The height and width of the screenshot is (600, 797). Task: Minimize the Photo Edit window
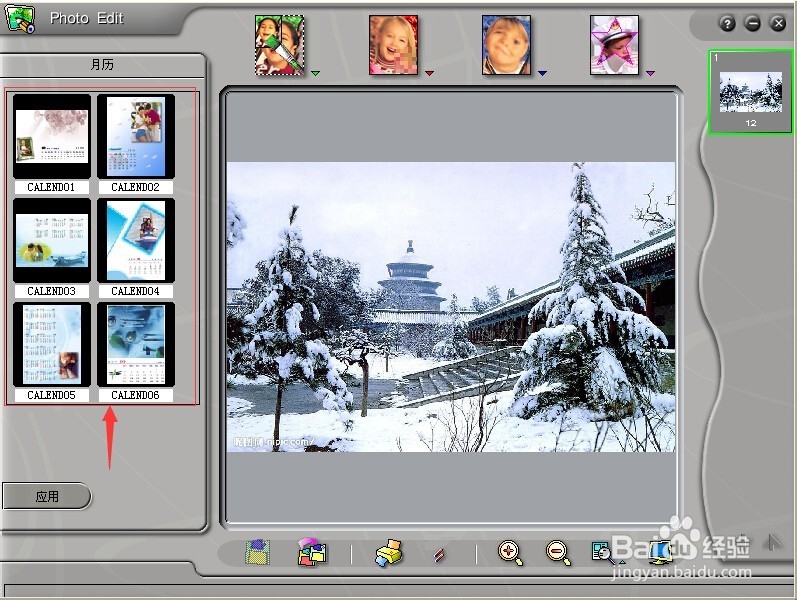click(753, 23)
